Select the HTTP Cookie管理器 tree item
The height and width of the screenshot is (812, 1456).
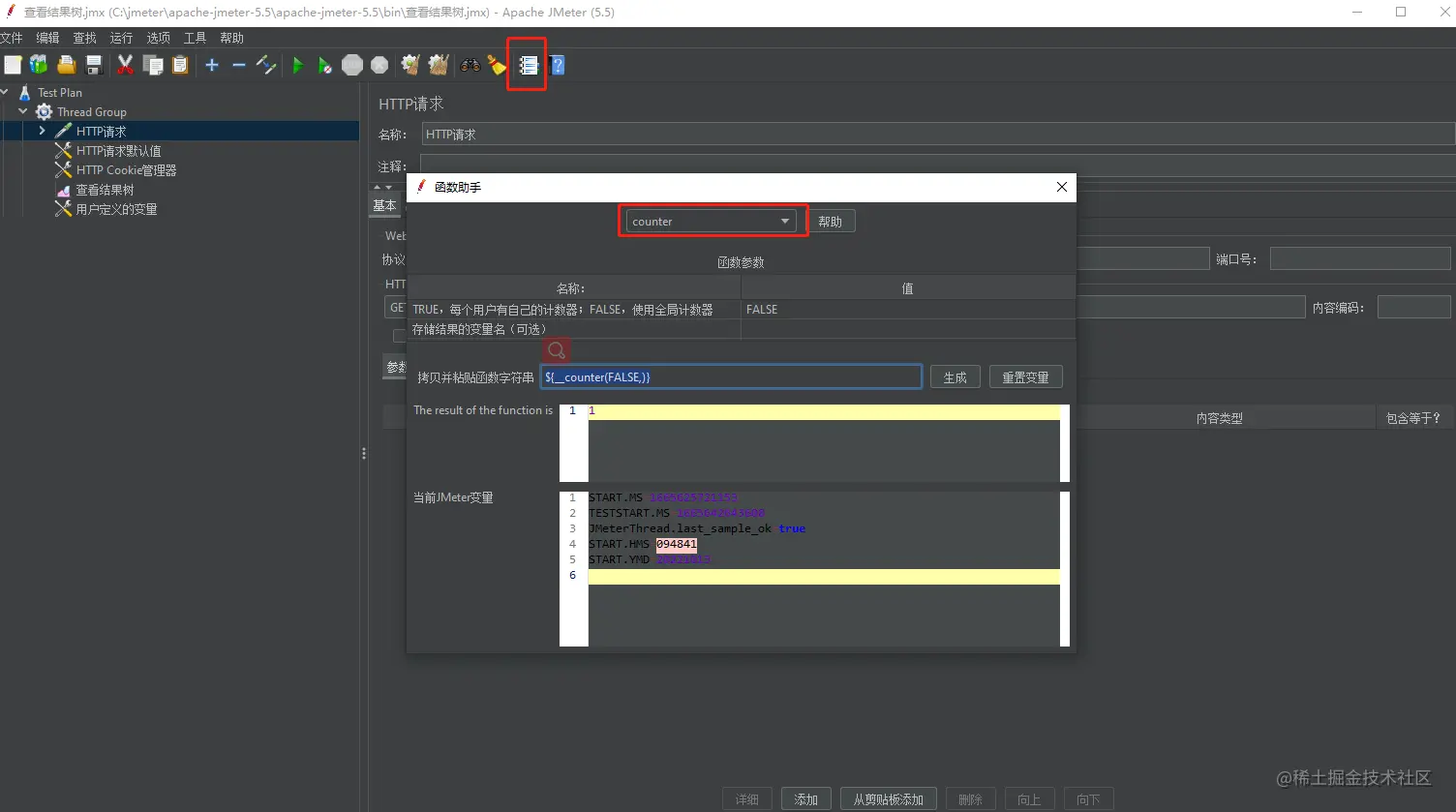click(126, 170)
